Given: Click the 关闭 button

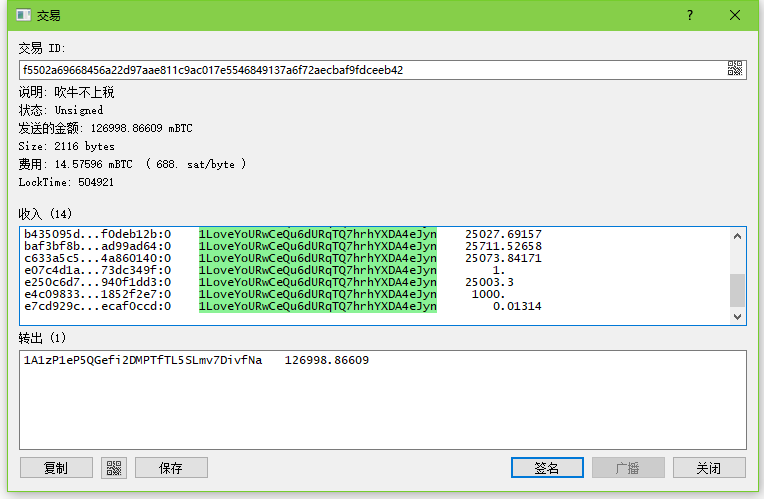Looking at the screenshot, I should [x=709, y=467].
